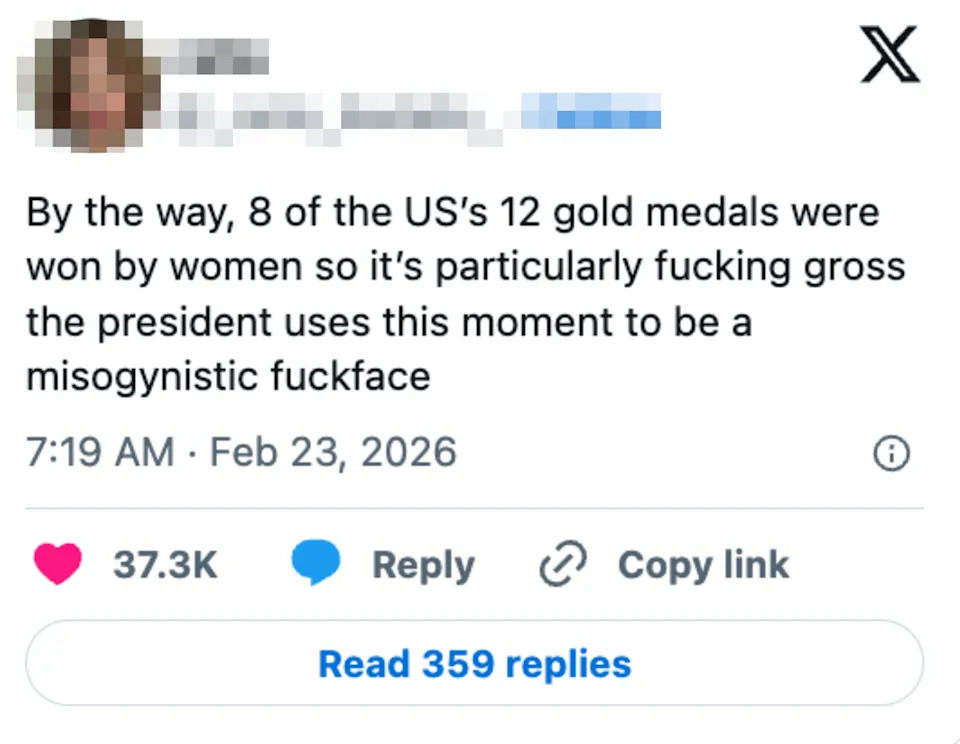Screen dimensions: 960x744
Task: Click 'Reply' to respond to the tweet
Action: (x=424, y=564)
